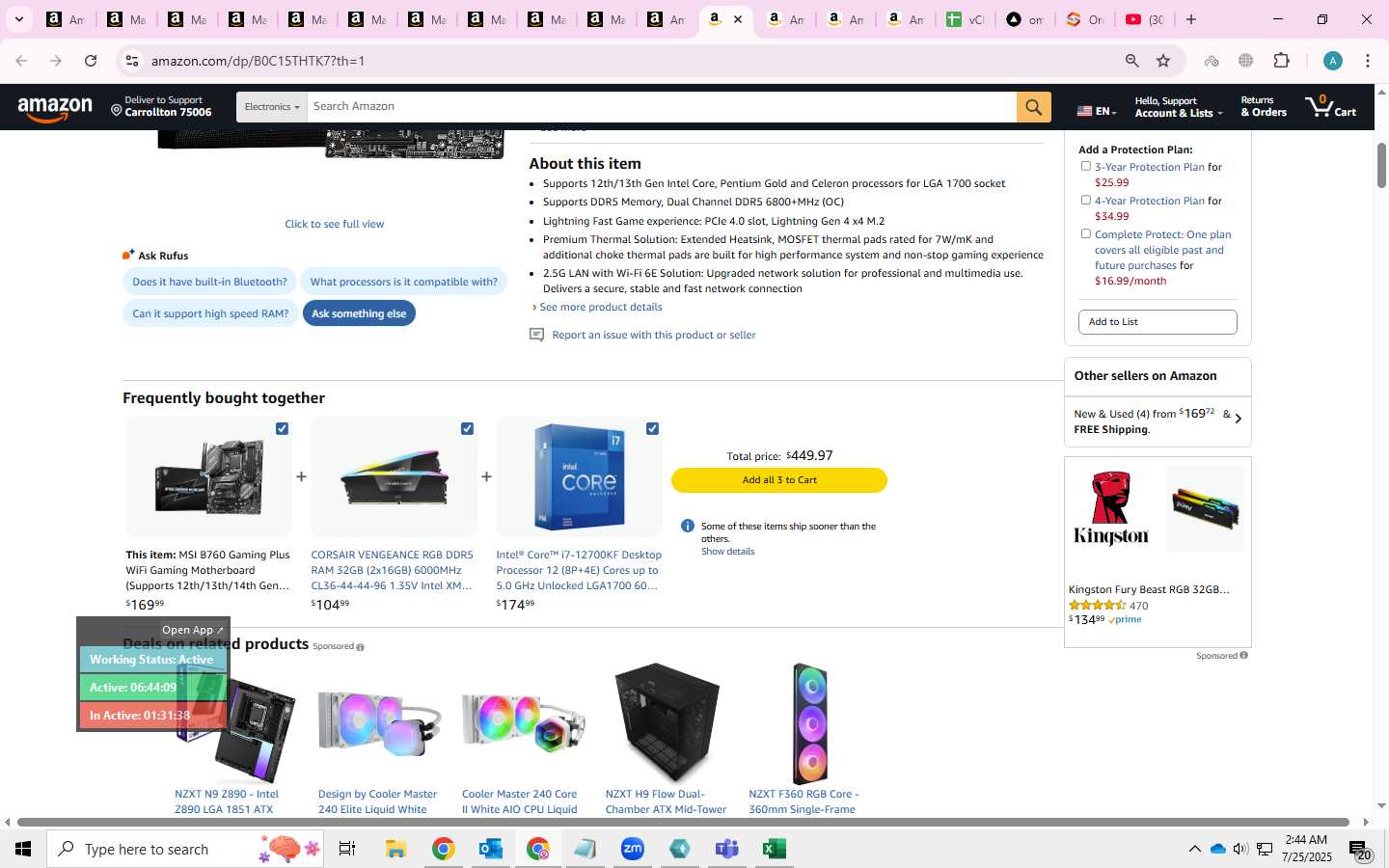Open Microsoft Teams from taskbar

[726, 849]
